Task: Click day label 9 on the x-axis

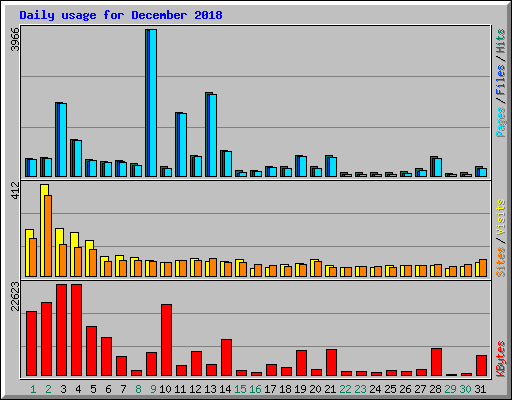Action: click(x=153, y=389)
